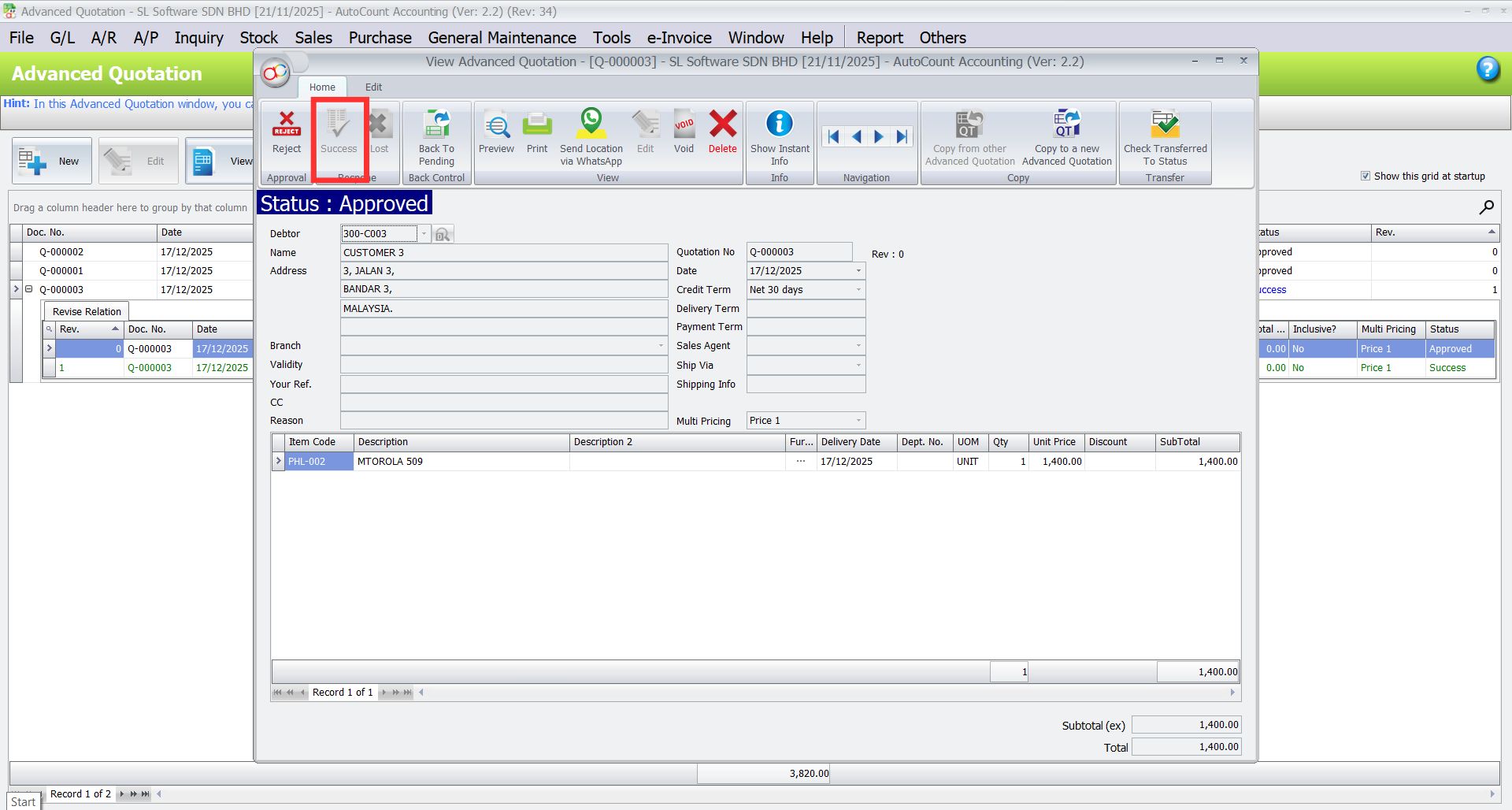This screenshot has width=1512, height=810.
Task: Open the Credit Term dropdown
Action: (x=858, y=289)
